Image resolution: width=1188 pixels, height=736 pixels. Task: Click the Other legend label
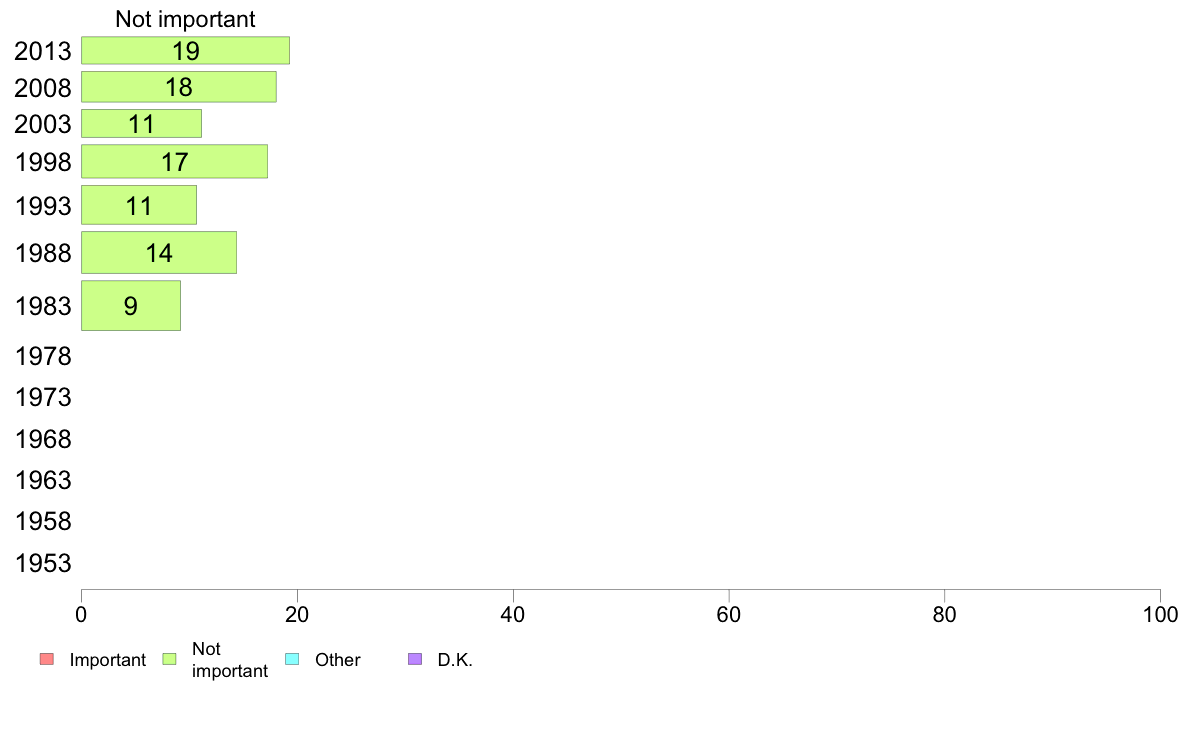pyautogui.click(x=338, y=660)
